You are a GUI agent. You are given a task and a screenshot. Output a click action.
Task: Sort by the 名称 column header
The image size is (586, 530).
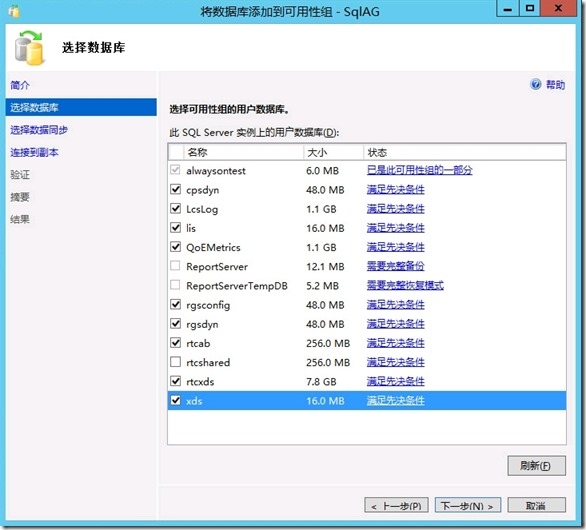coord(243,152)
